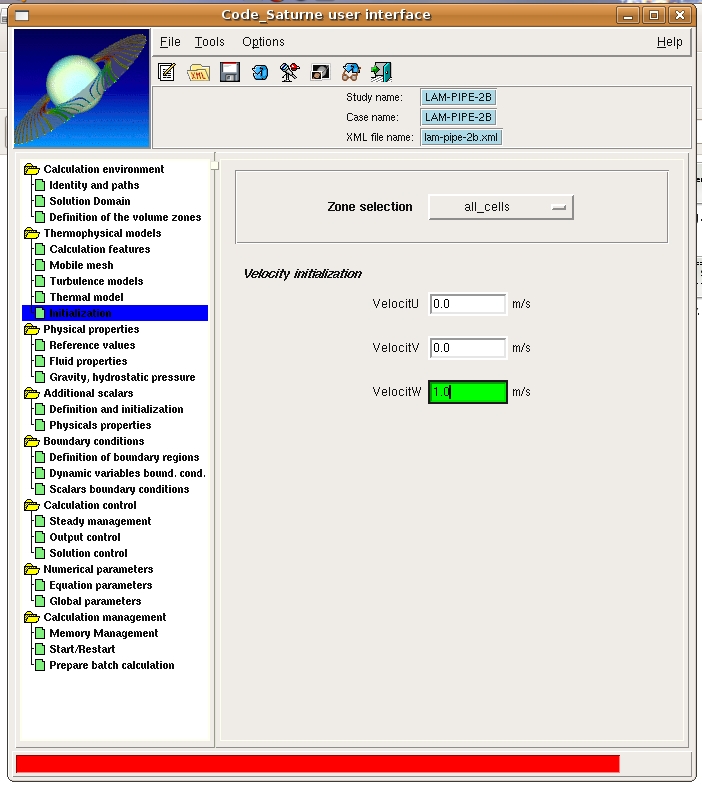Select Physicals properties tree item
This screenshot has width=702, height=788.
100,426
